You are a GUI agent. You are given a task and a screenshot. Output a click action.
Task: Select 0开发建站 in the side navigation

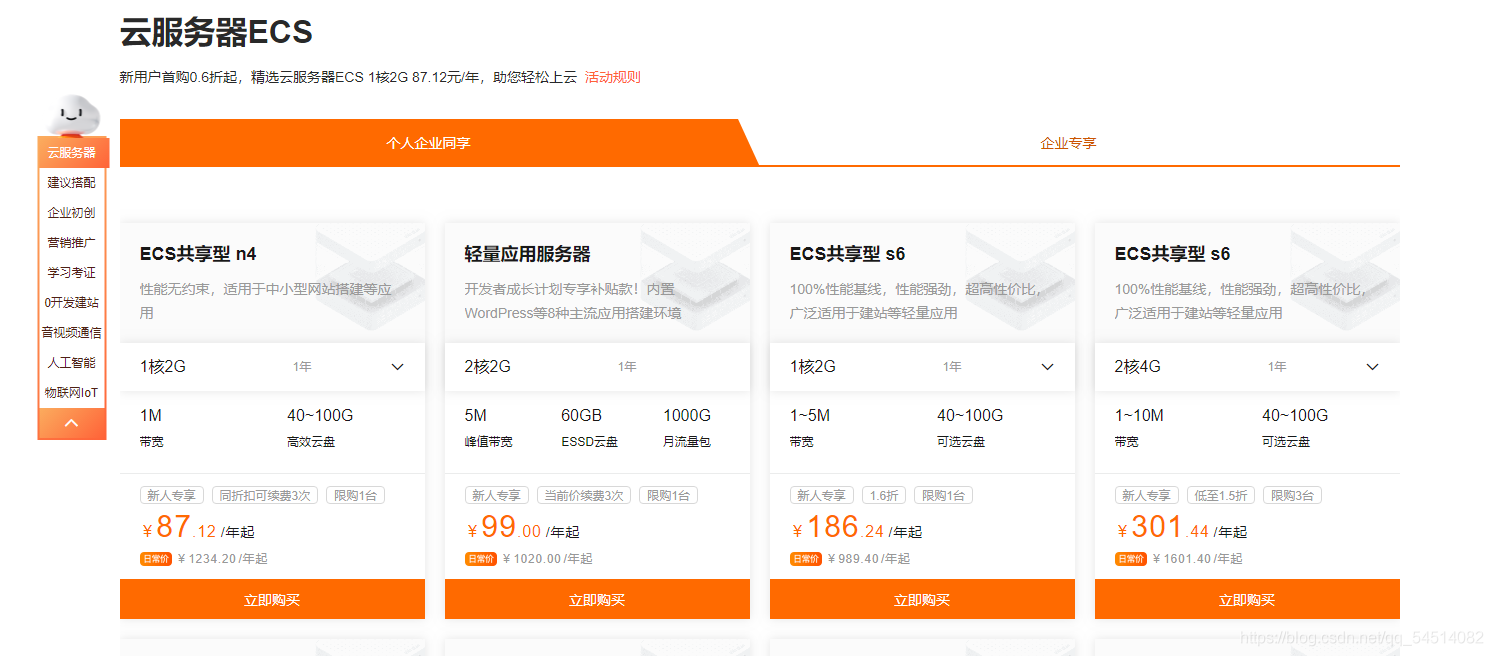[72, 303]
